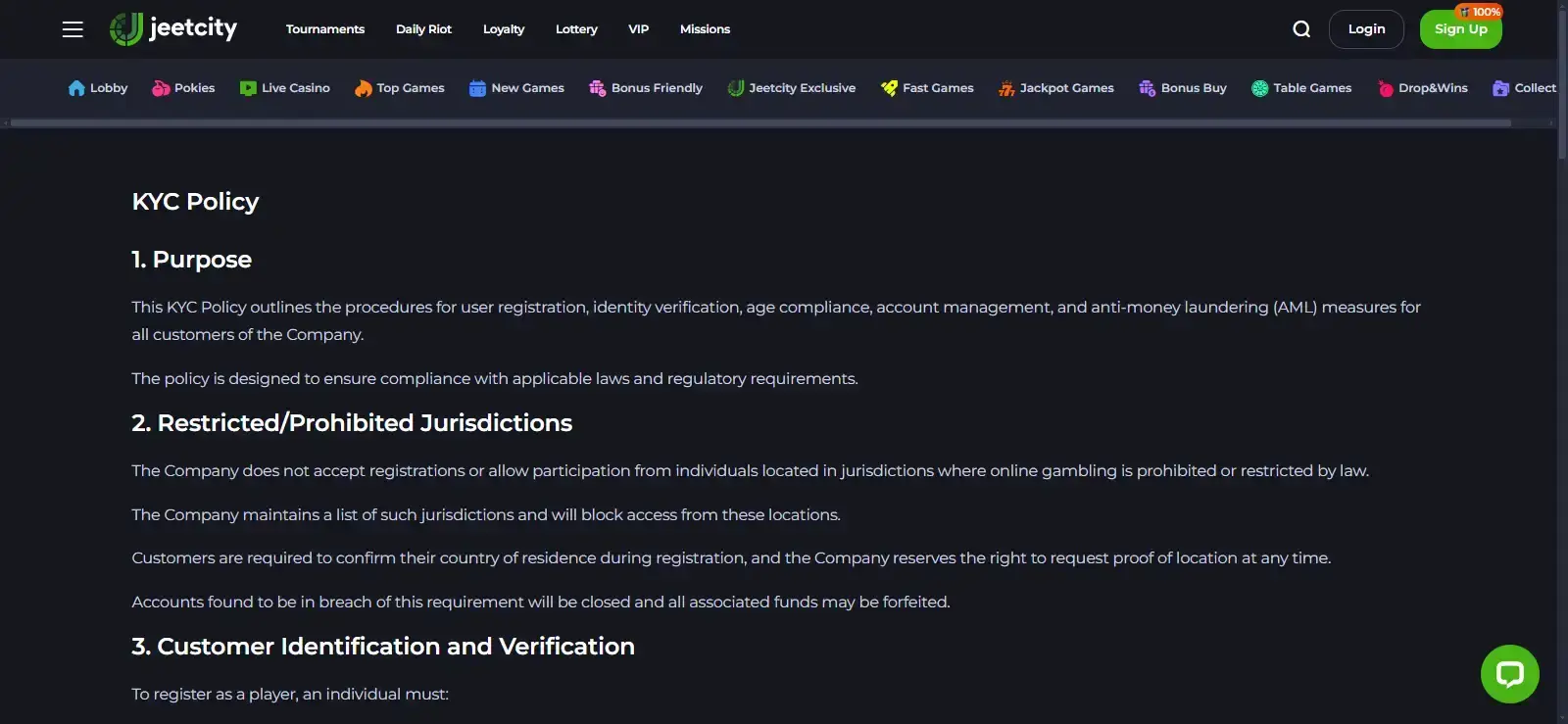The height and width of the screenshot is (724, 1568).
Task: Go to the Loyalty section
Action: tap(504, 29)
